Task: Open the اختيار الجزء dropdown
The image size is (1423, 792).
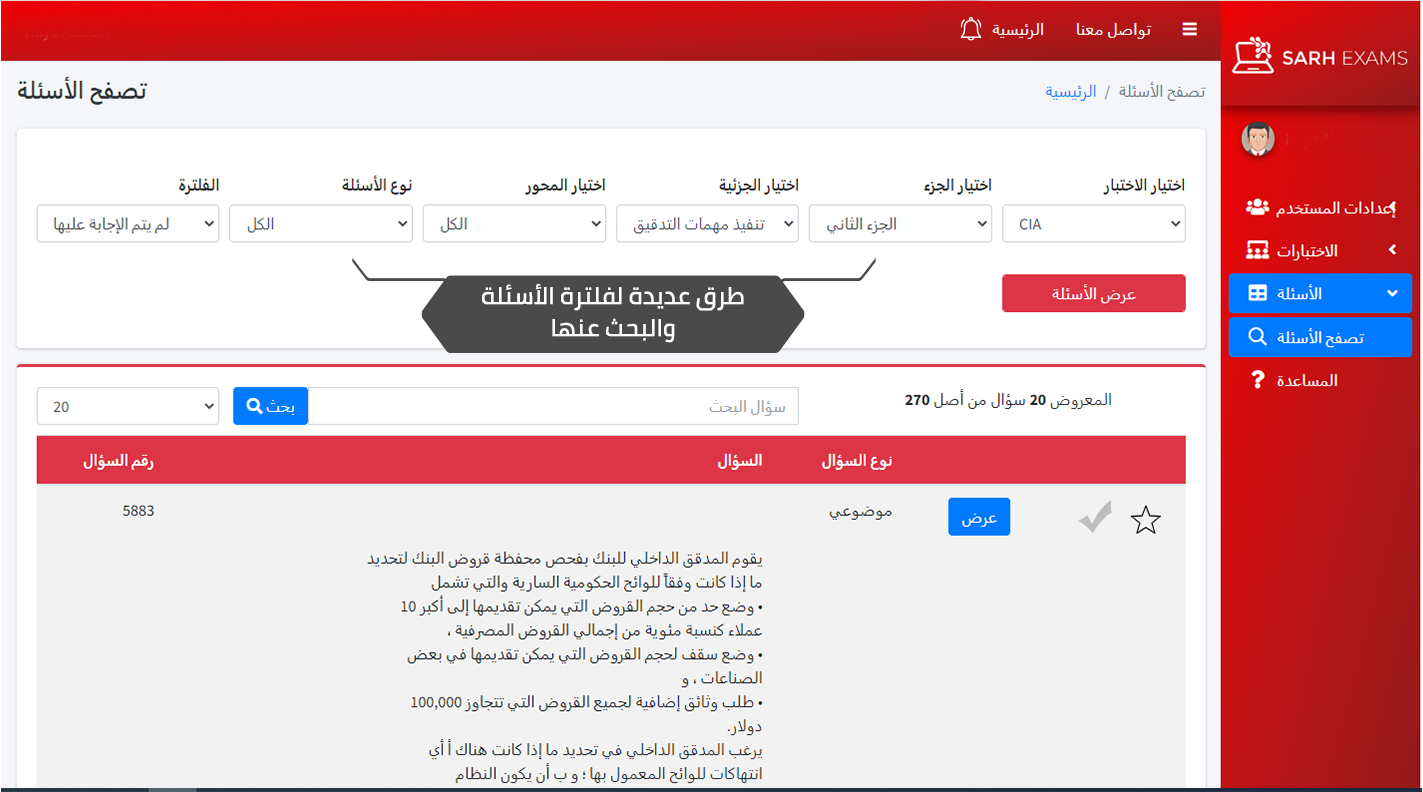Action: (900, 224)
